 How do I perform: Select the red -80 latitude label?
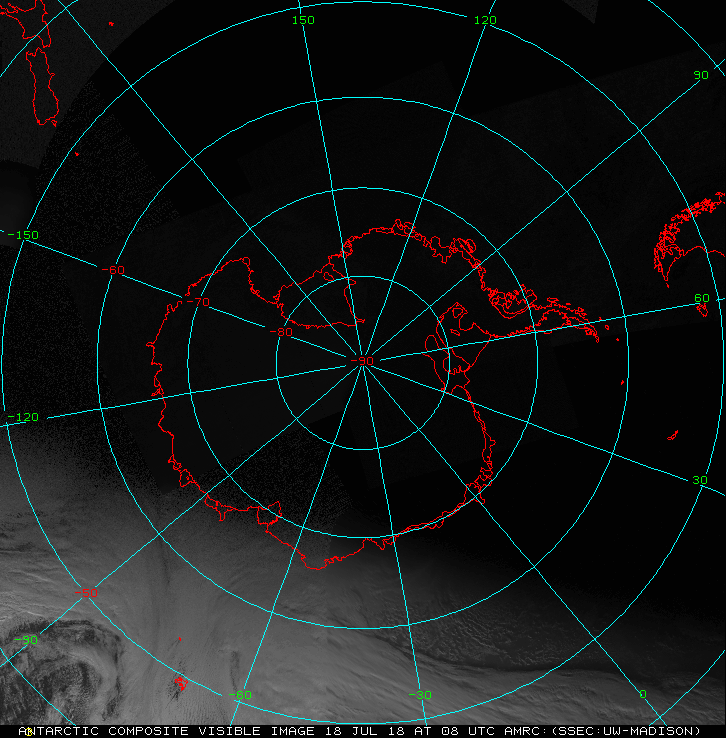click(281, 332)
